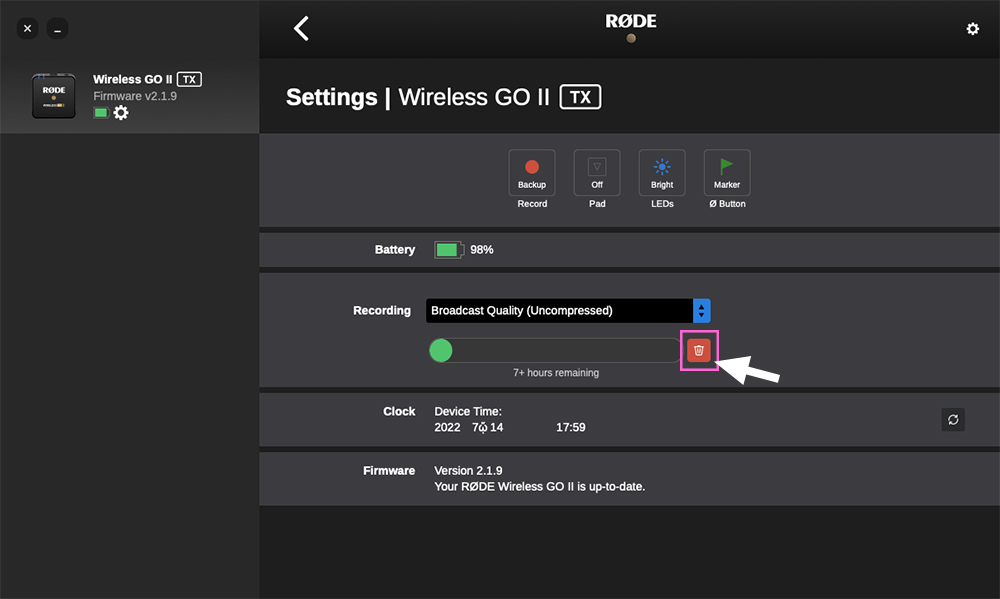1000x599 pixels.
Task: Click the device date 2022 value
Action: [447, 427]
